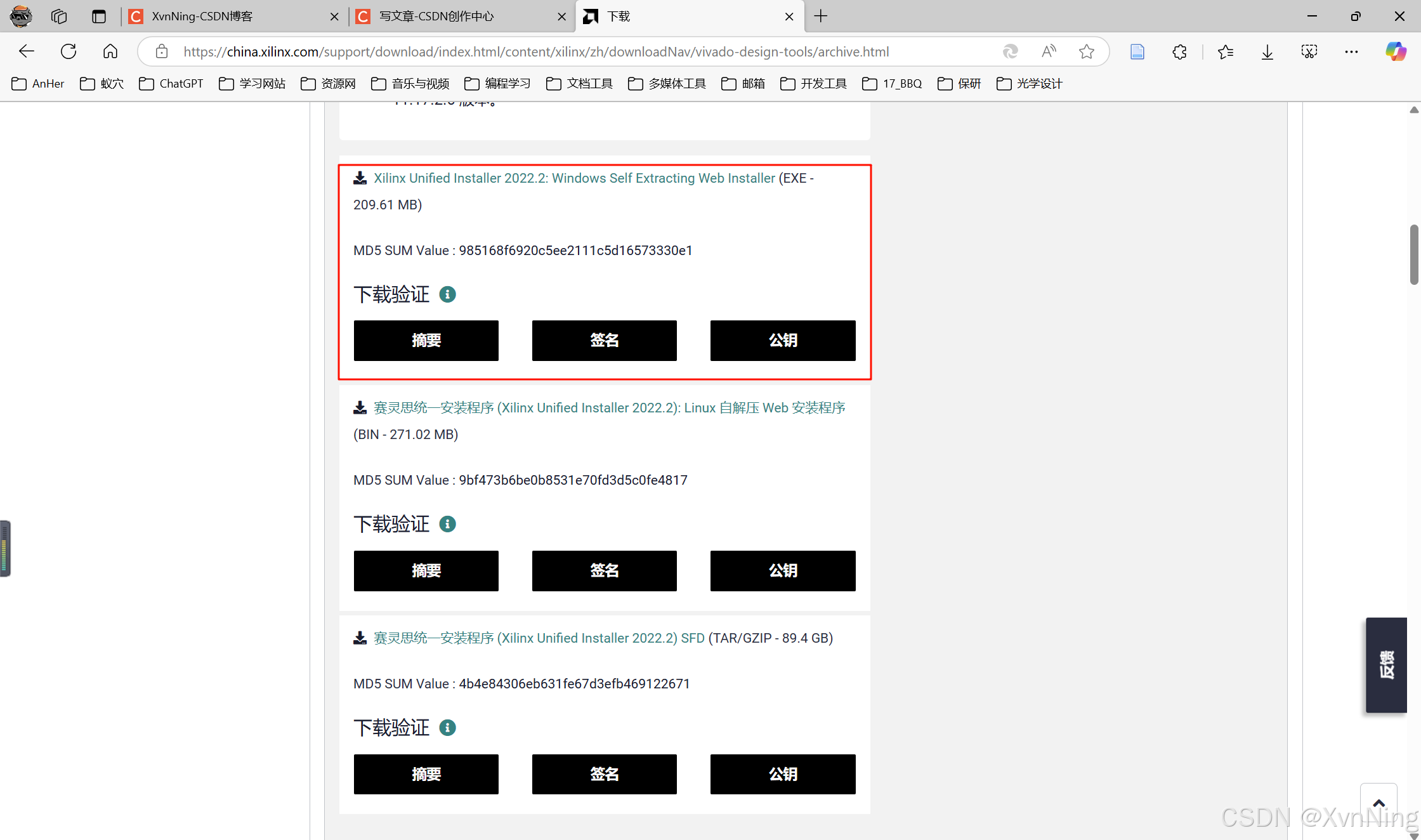Open a new browser tab

pyautogui.click(x=821, y=16)
